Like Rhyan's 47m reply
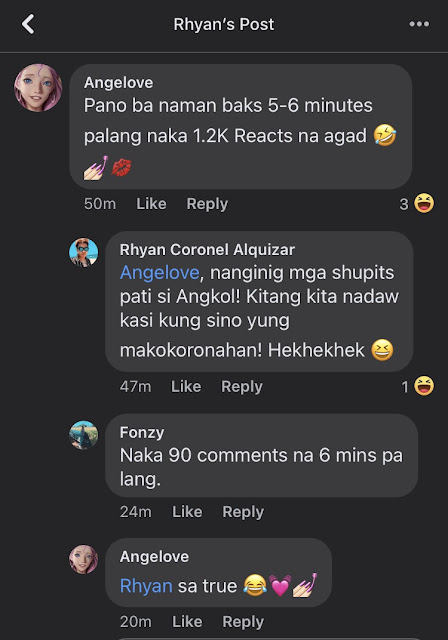 tap(186, 387)
